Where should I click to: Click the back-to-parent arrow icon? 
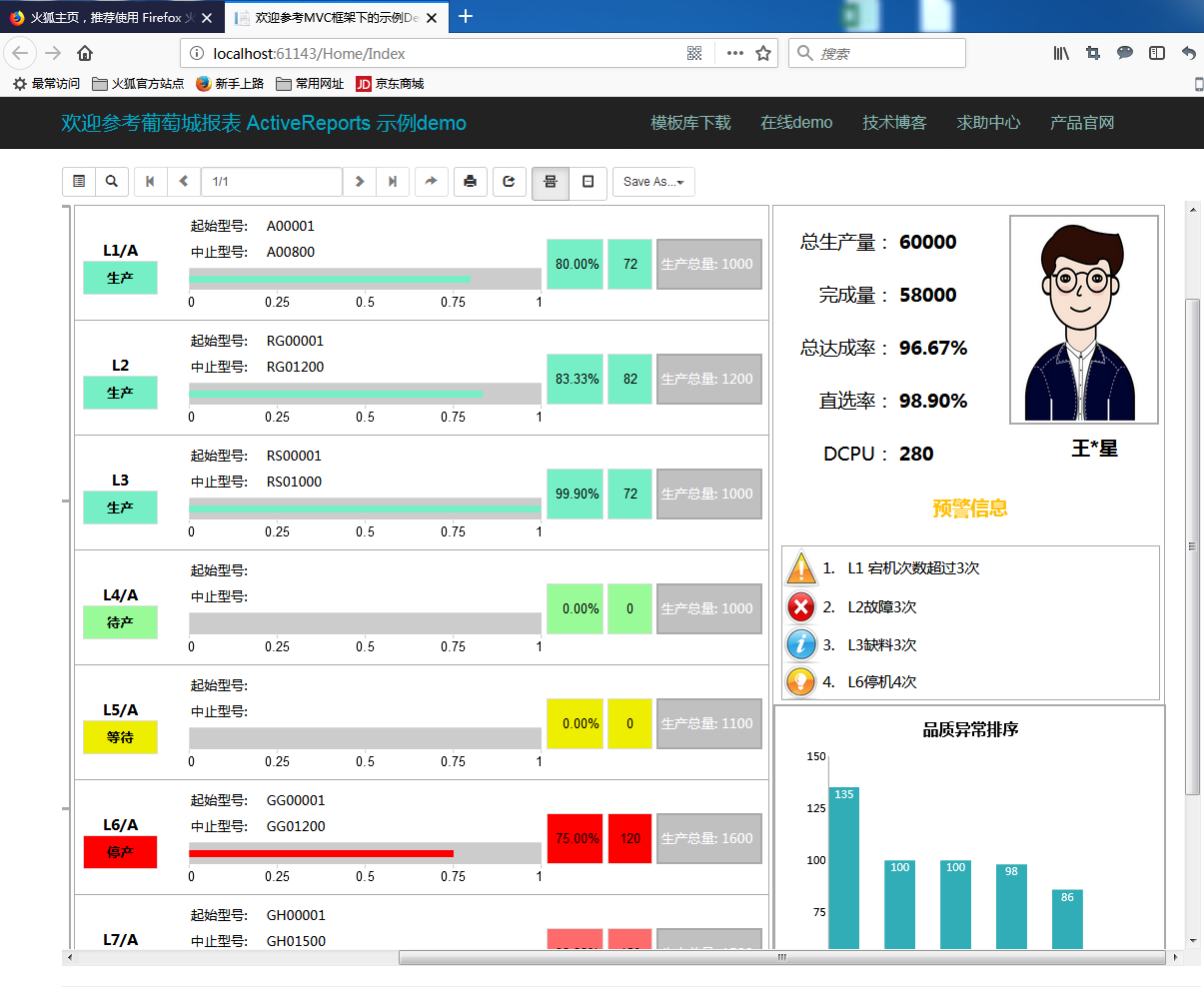(x=431, y=182)
